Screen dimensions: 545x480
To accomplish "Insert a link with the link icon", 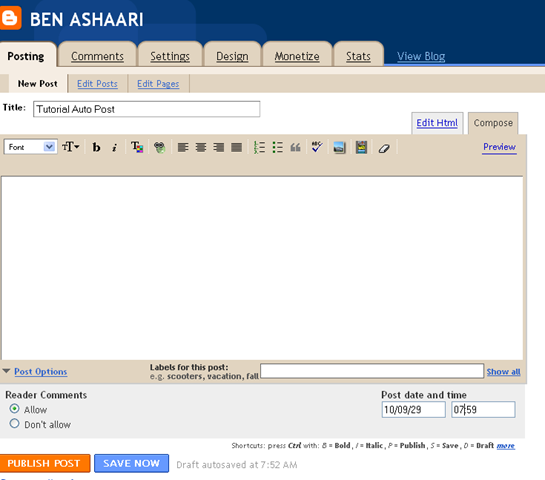I will coord(160,147).
